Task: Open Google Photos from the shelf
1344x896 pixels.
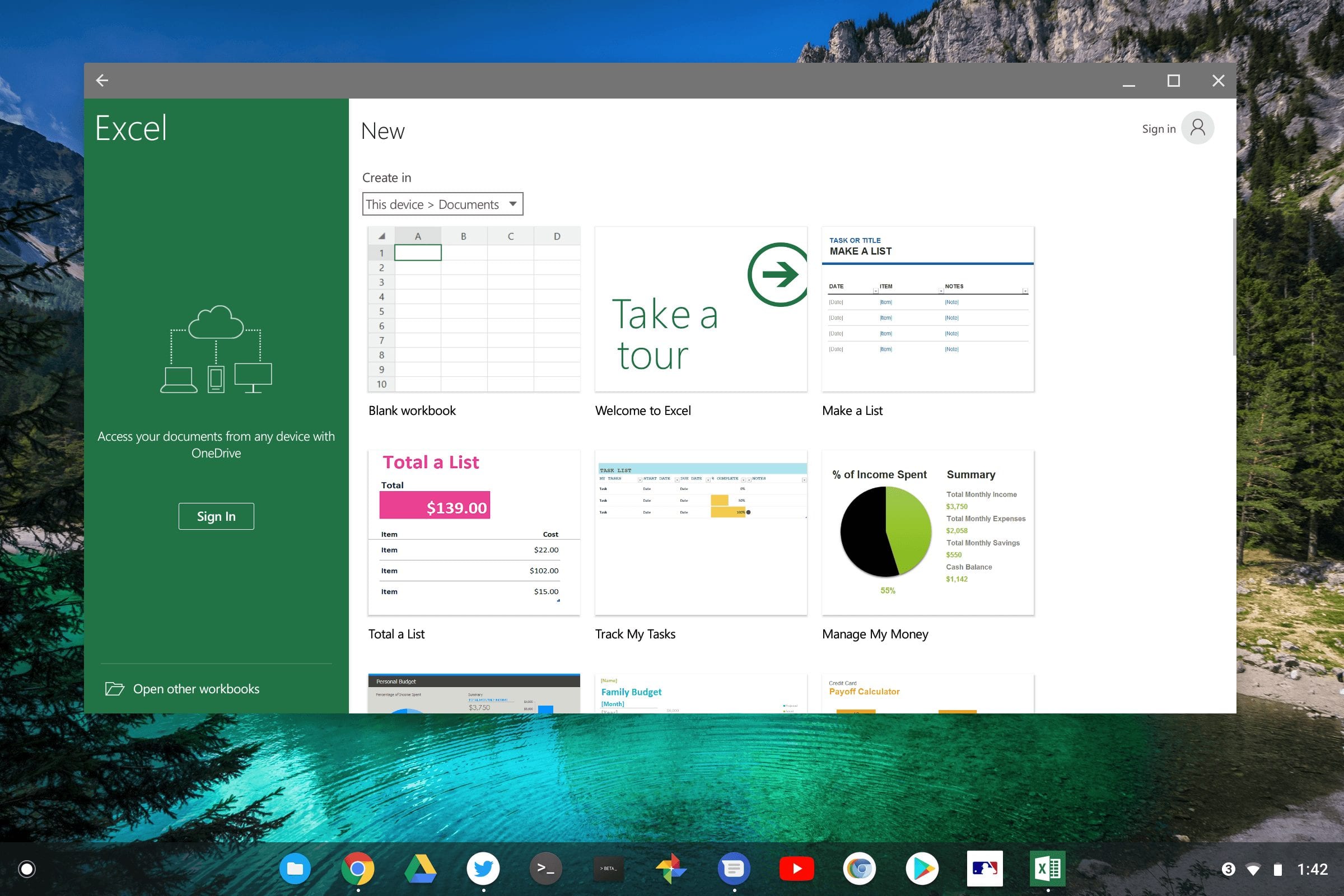Action: pyautogui.click(x=671, y=869)
